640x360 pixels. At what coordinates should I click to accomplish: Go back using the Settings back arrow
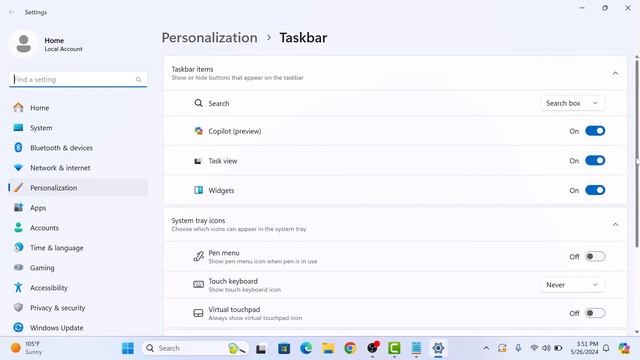[x=12, y=12]
